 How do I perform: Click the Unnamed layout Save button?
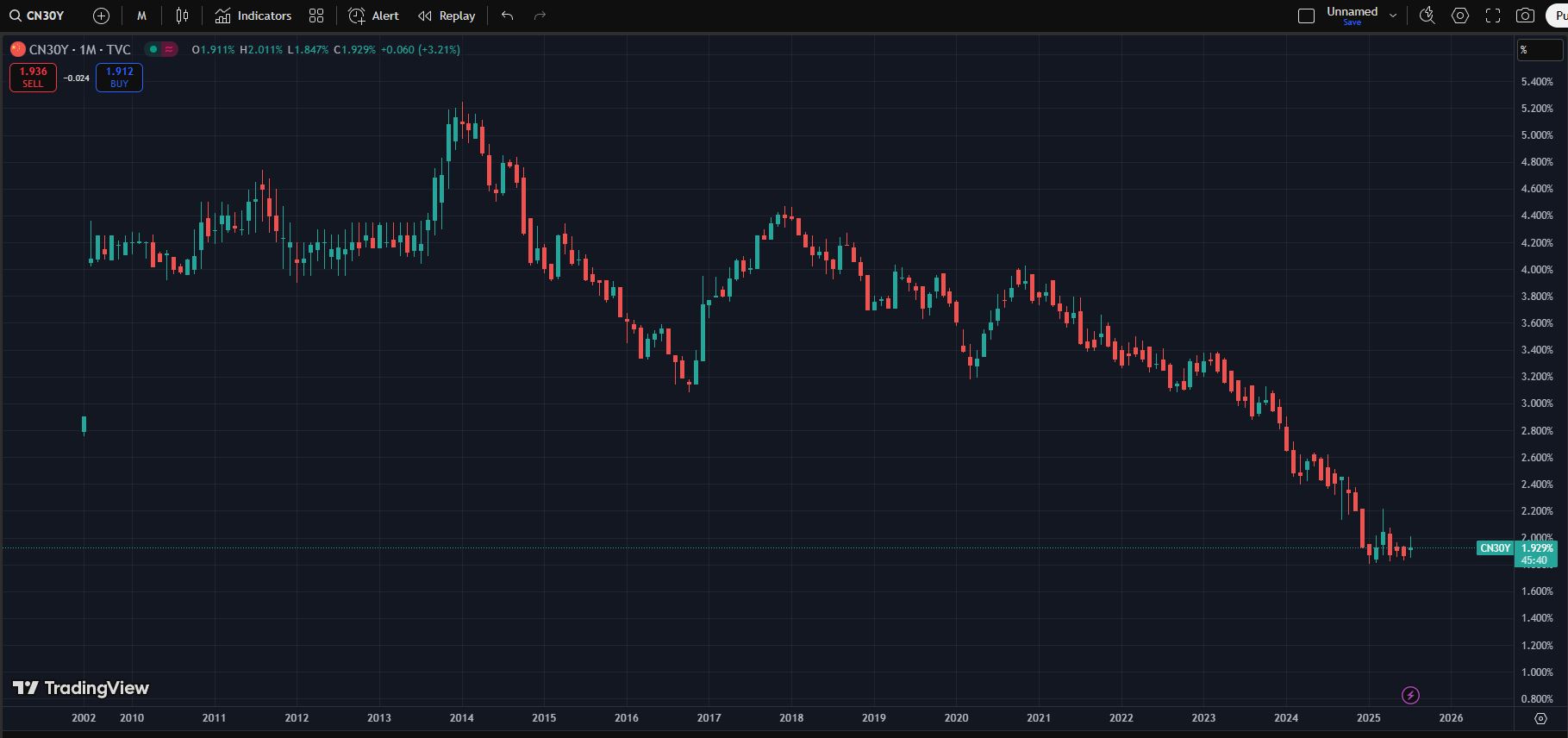(1352, 22)
